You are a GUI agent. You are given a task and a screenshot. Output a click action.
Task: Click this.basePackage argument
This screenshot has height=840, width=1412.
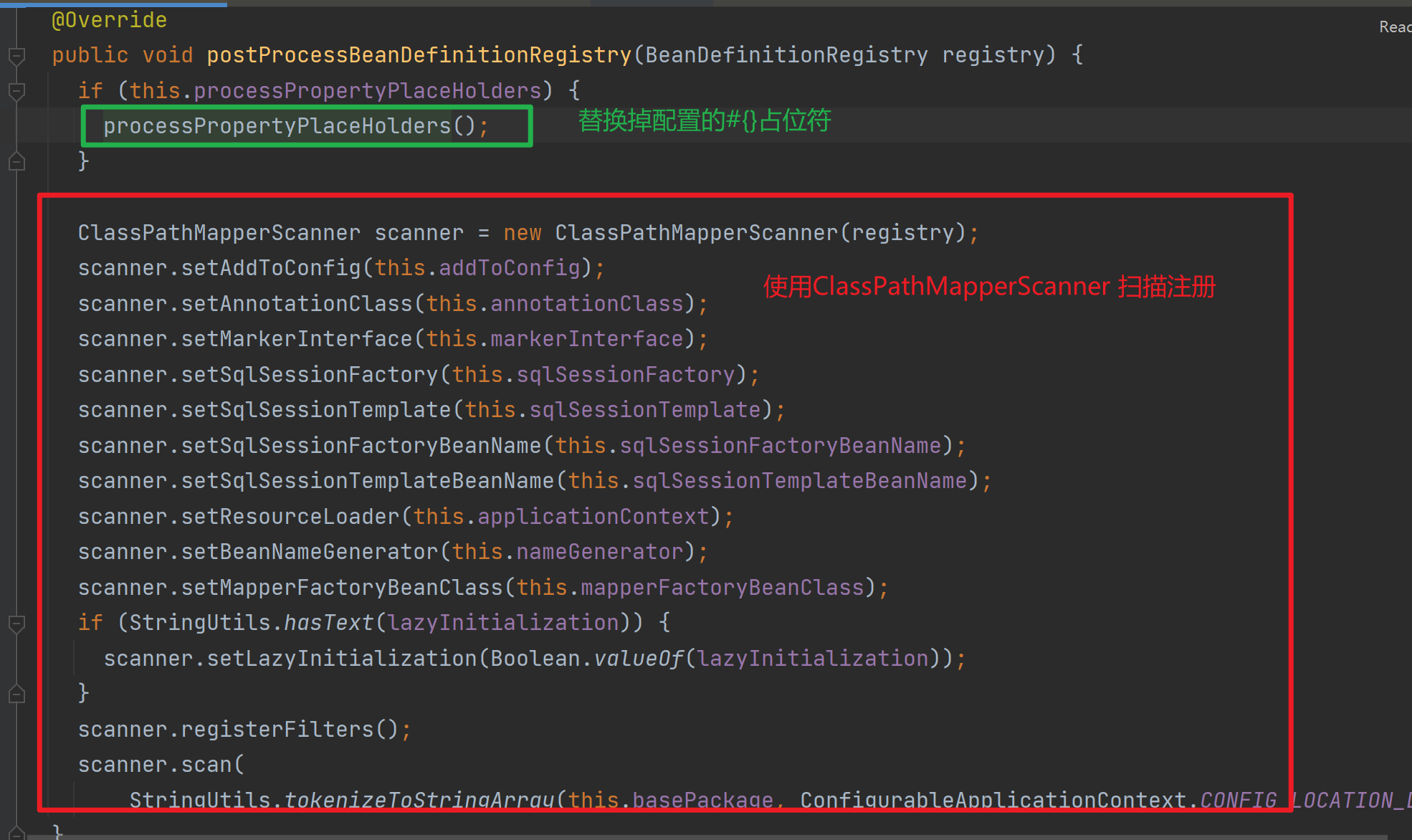coord(670,800)
